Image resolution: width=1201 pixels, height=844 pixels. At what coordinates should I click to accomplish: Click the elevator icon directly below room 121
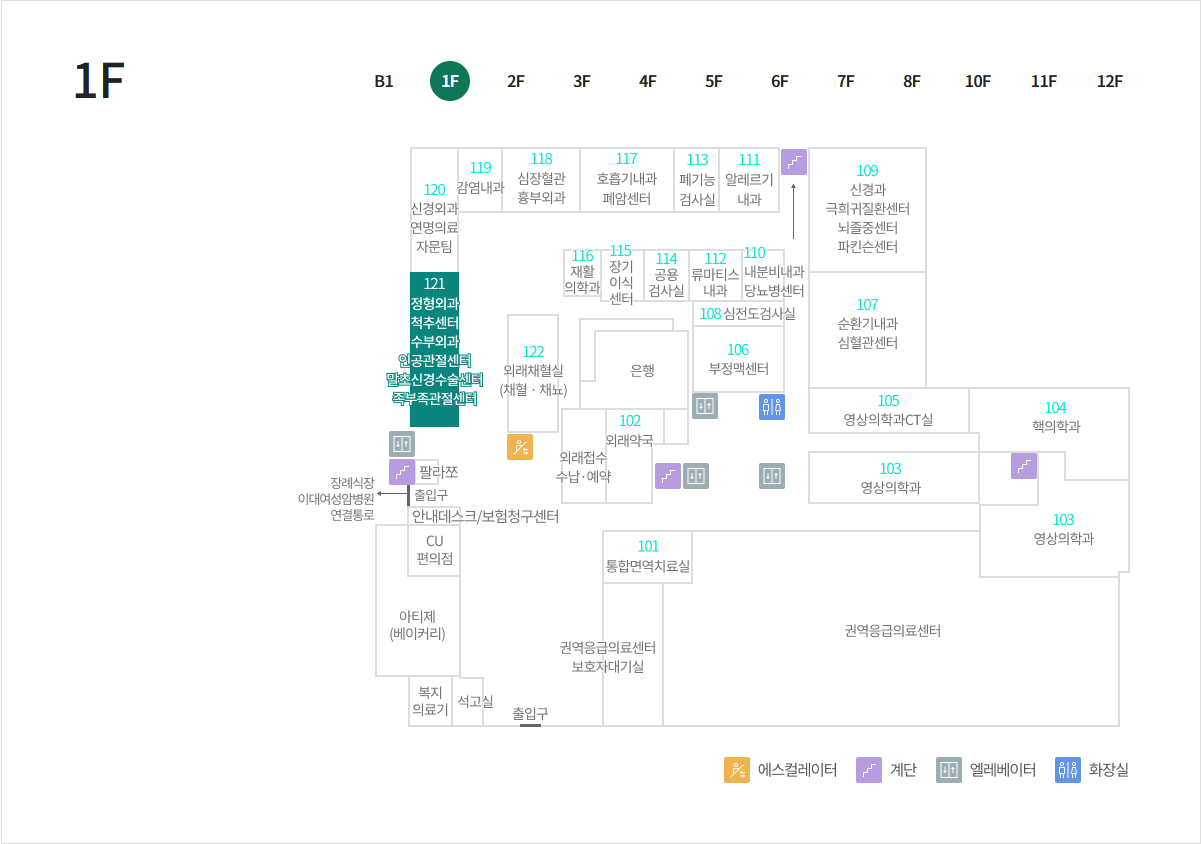(402, 444)
